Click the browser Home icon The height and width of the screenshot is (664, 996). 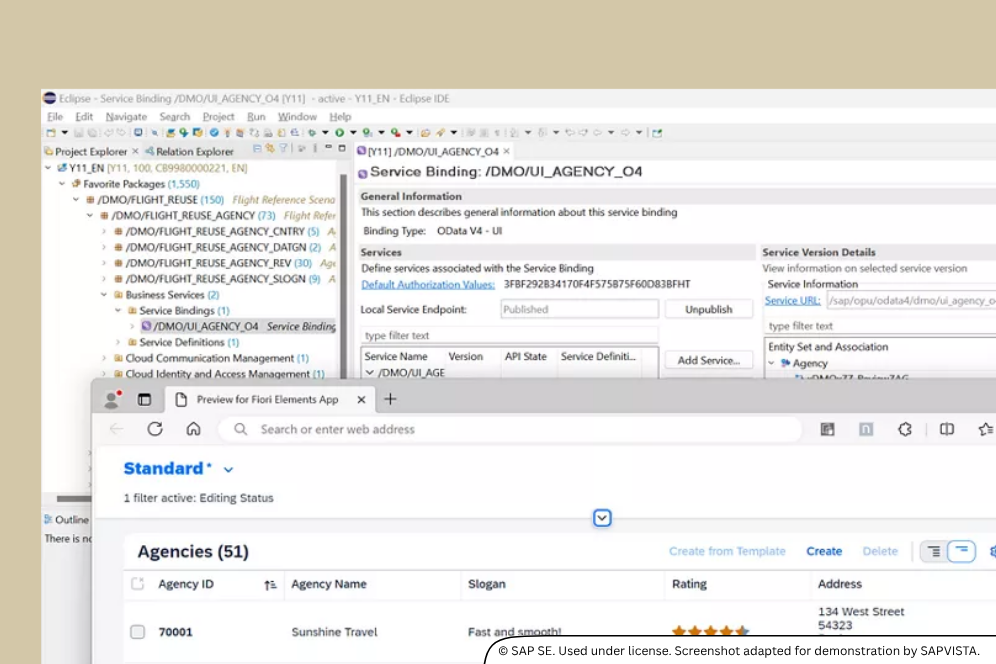click(193, 429)
